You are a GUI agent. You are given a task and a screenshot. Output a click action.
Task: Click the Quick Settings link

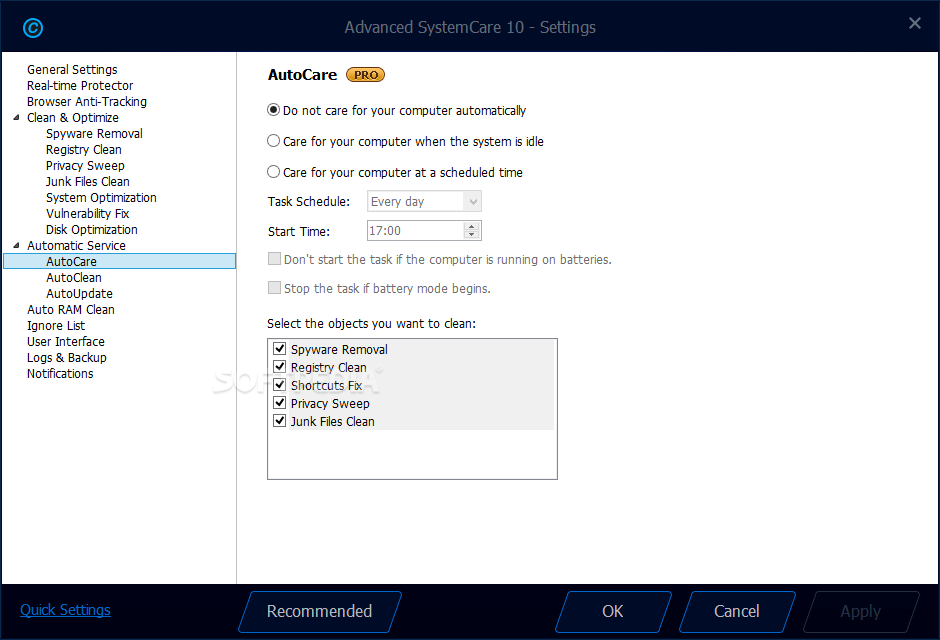tap(65, 609)
